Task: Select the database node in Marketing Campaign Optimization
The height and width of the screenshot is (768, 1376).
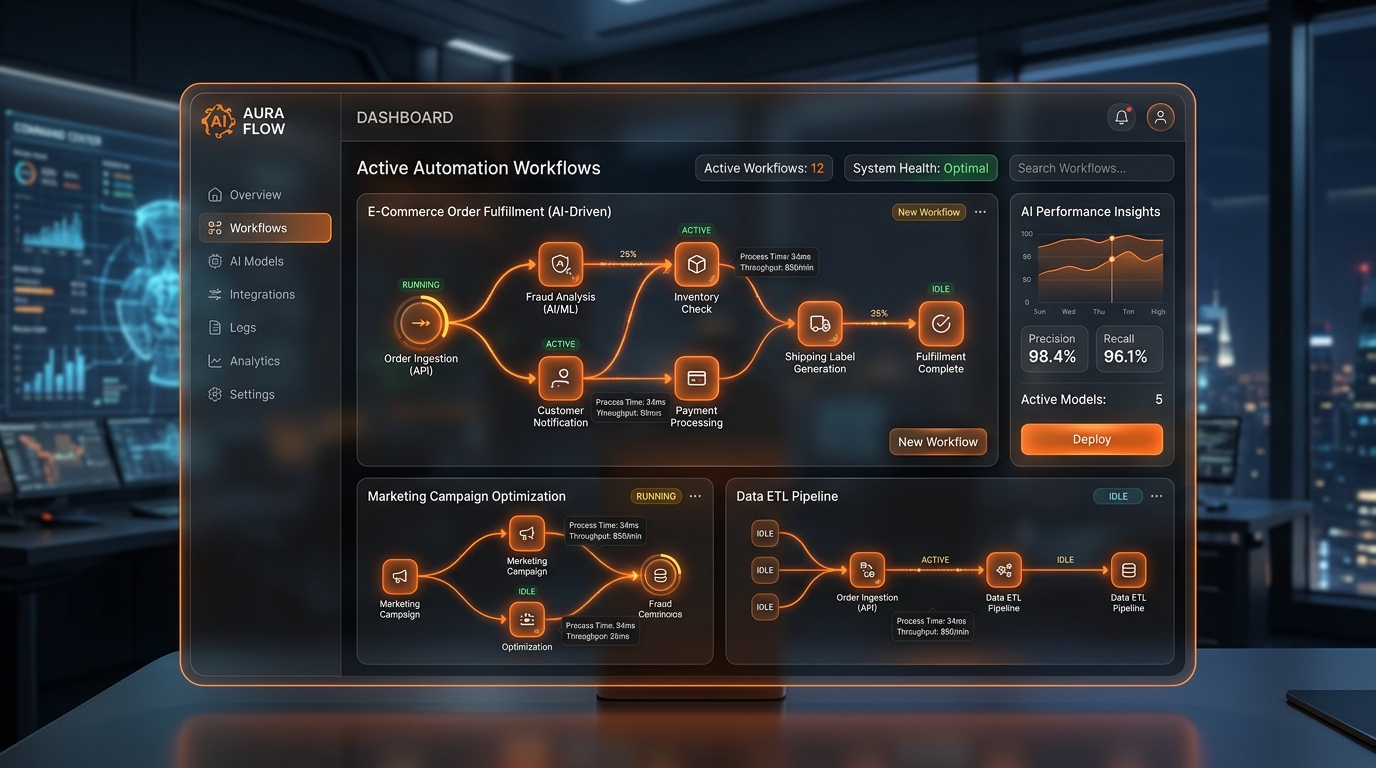Action: (659, 575)
